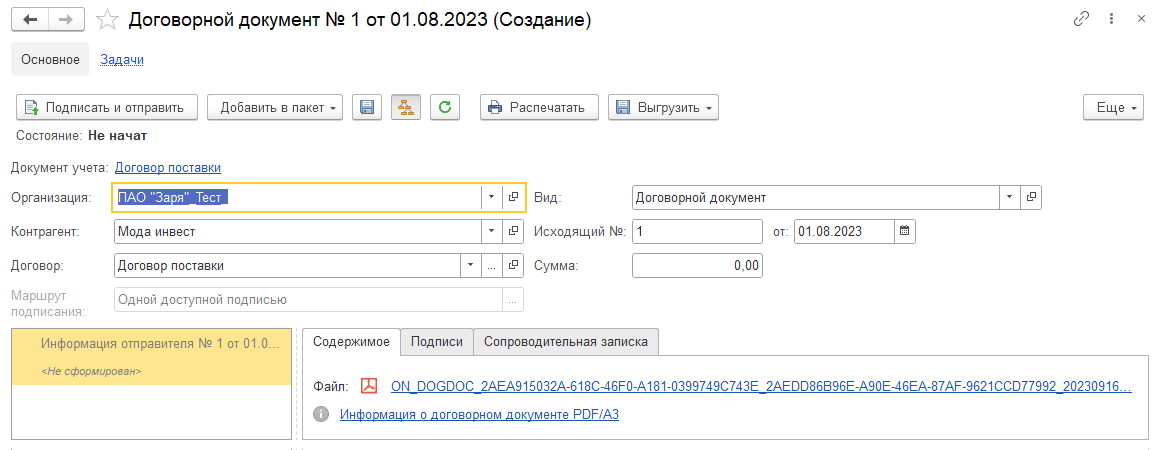This screenshot has width=1167, height=450.
Task: Open the Еще menu
Action: click(x=1113, y=107)
